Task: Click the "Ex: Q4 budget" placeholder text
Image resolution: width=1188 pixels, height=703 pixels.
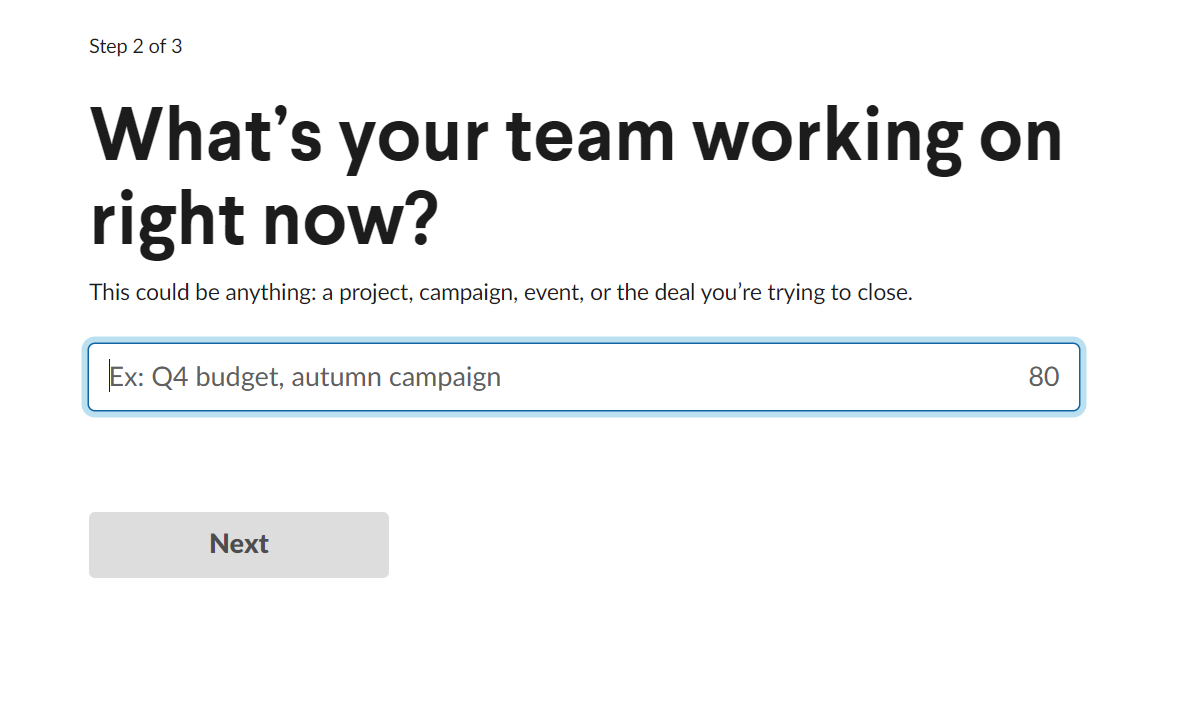Action: [197, 376]
